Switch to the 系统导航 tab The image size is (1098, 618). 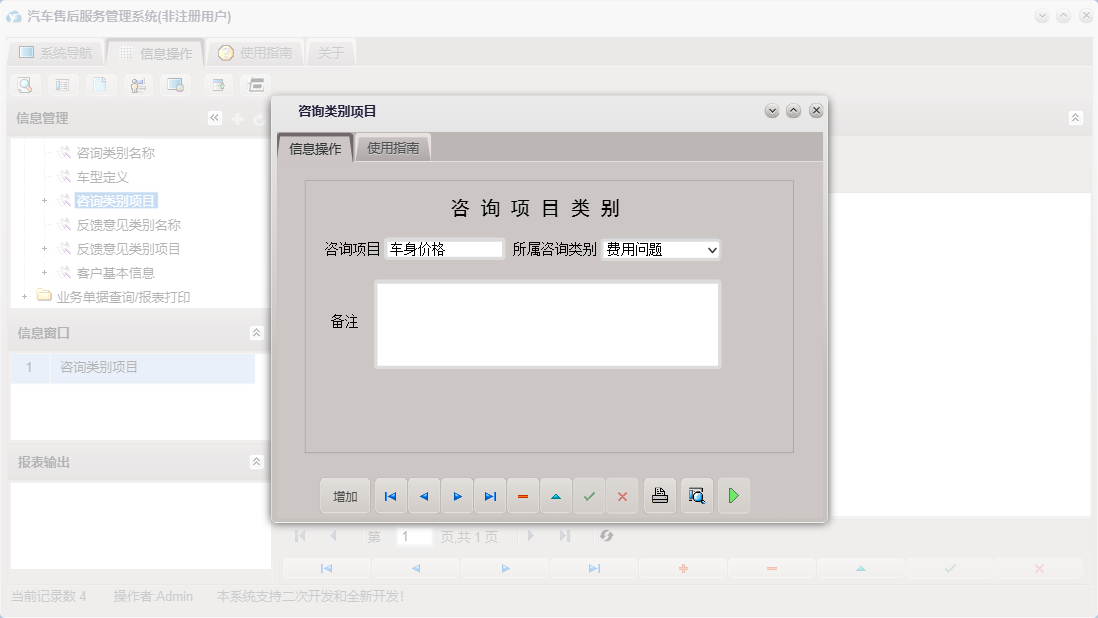tap(55, 53)
